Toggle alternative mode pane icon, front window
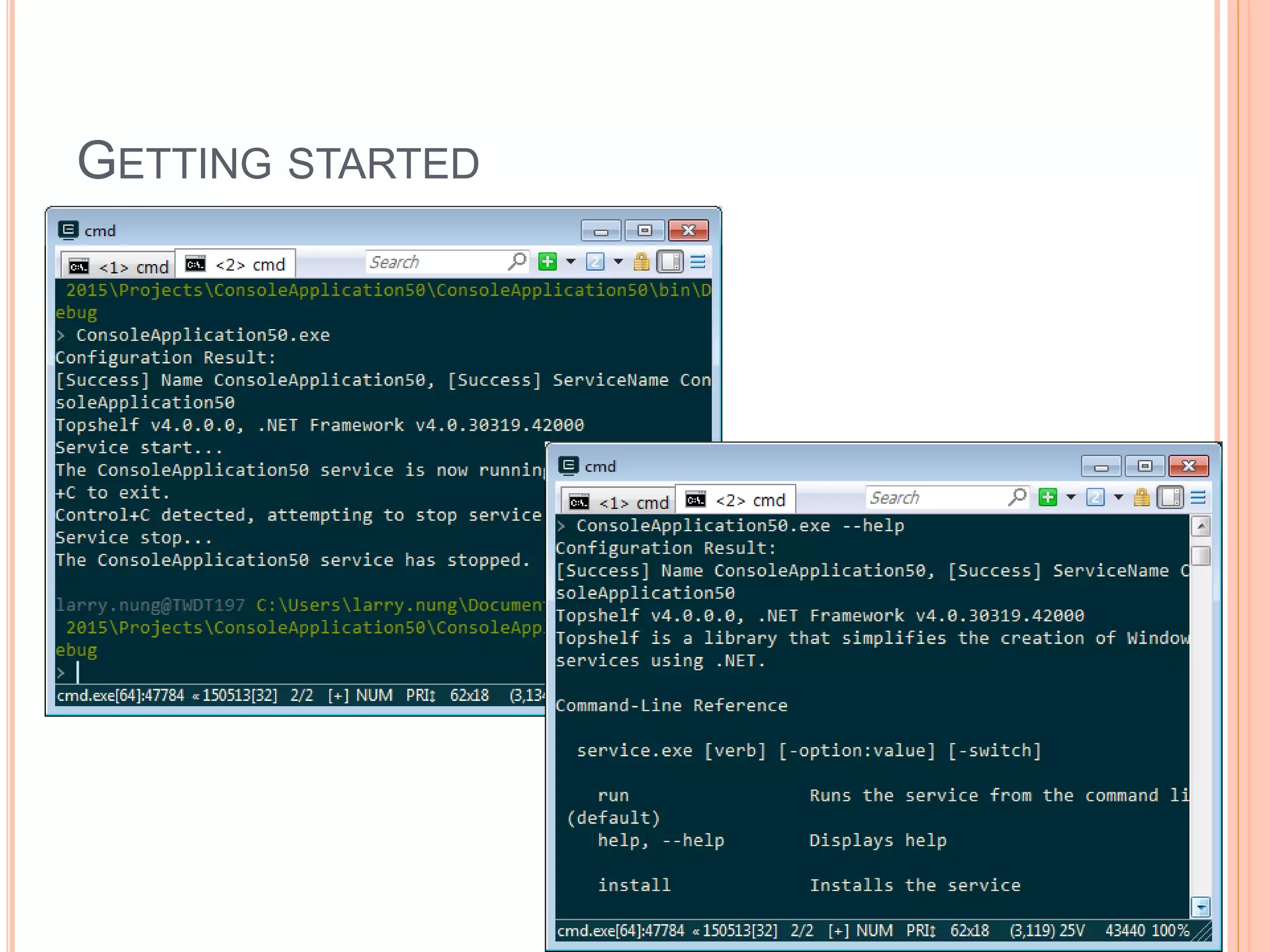The height and width of the screenshot is (952, 1270). click(1171, 497)
